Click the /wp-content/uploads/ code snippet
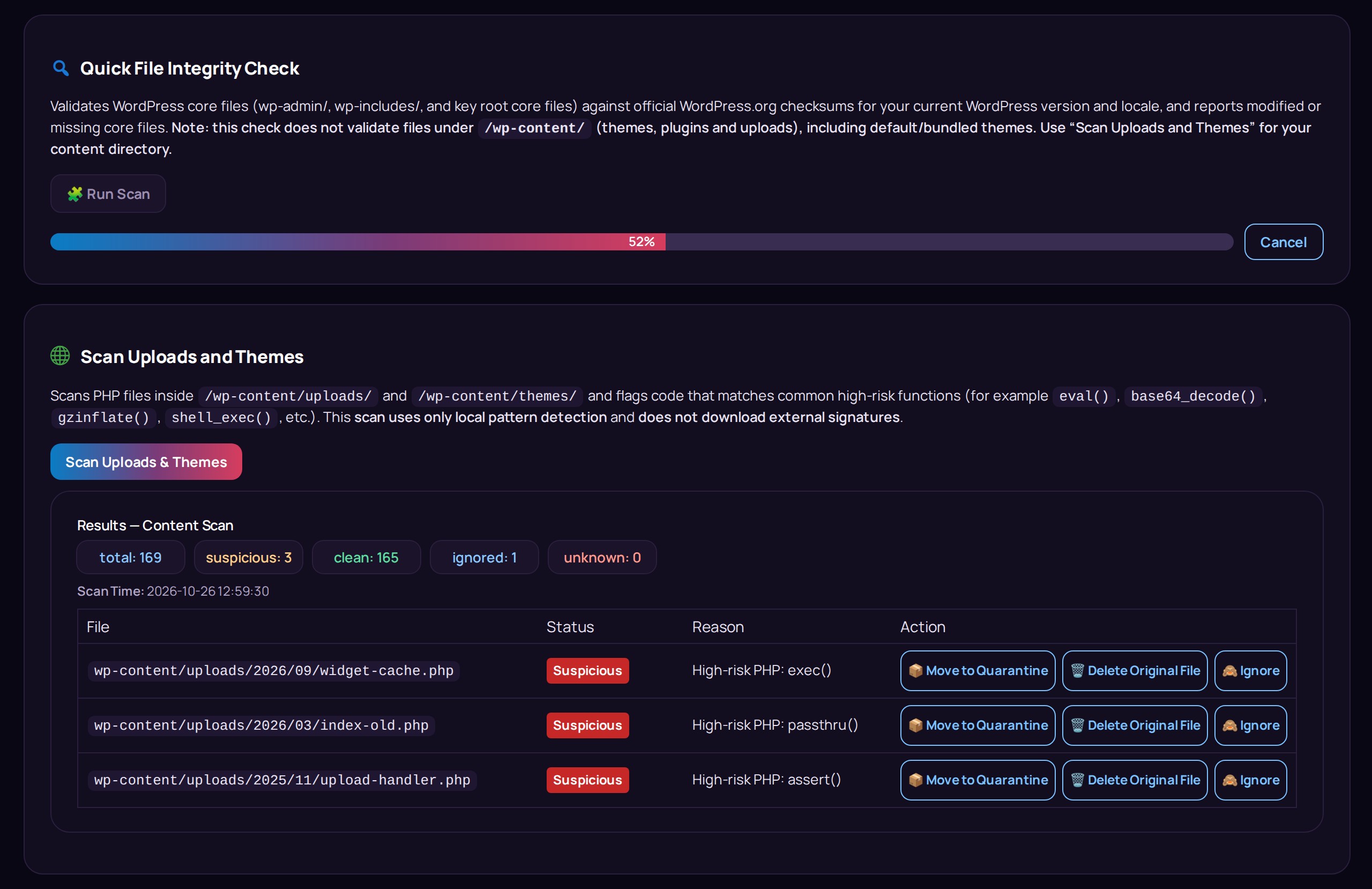This screenshot has height=889, width=1372. click(x=288, y=396)
